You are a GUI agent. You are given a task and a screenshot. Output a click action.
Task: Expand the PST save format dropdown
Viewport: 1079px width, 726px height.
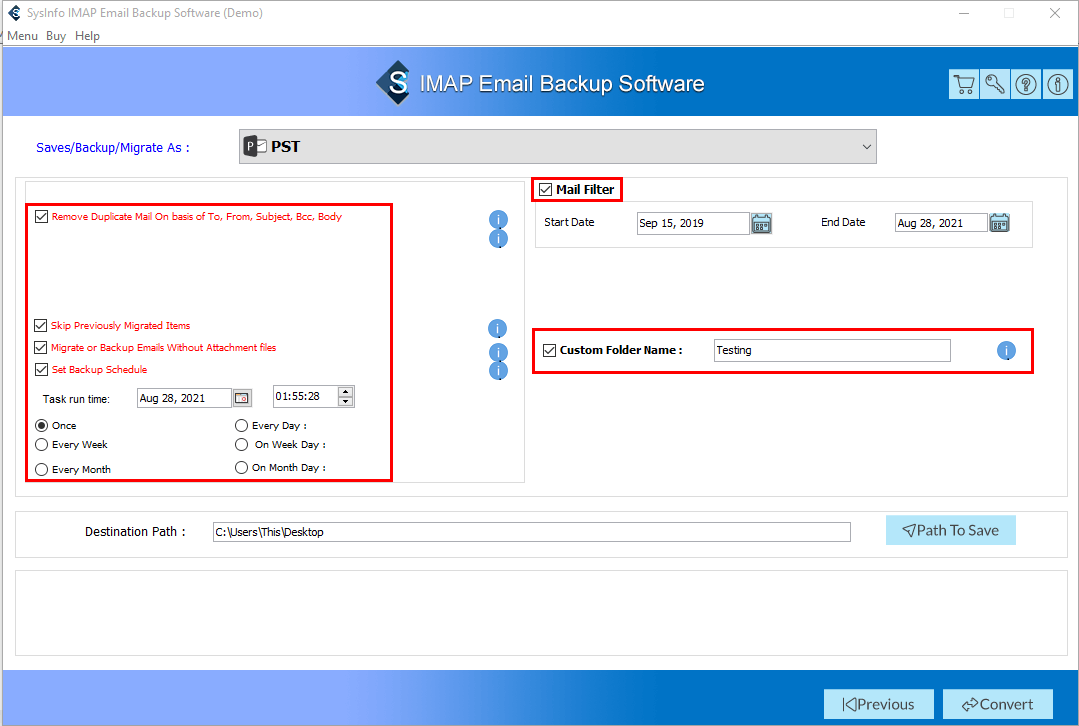click(866, 147)
